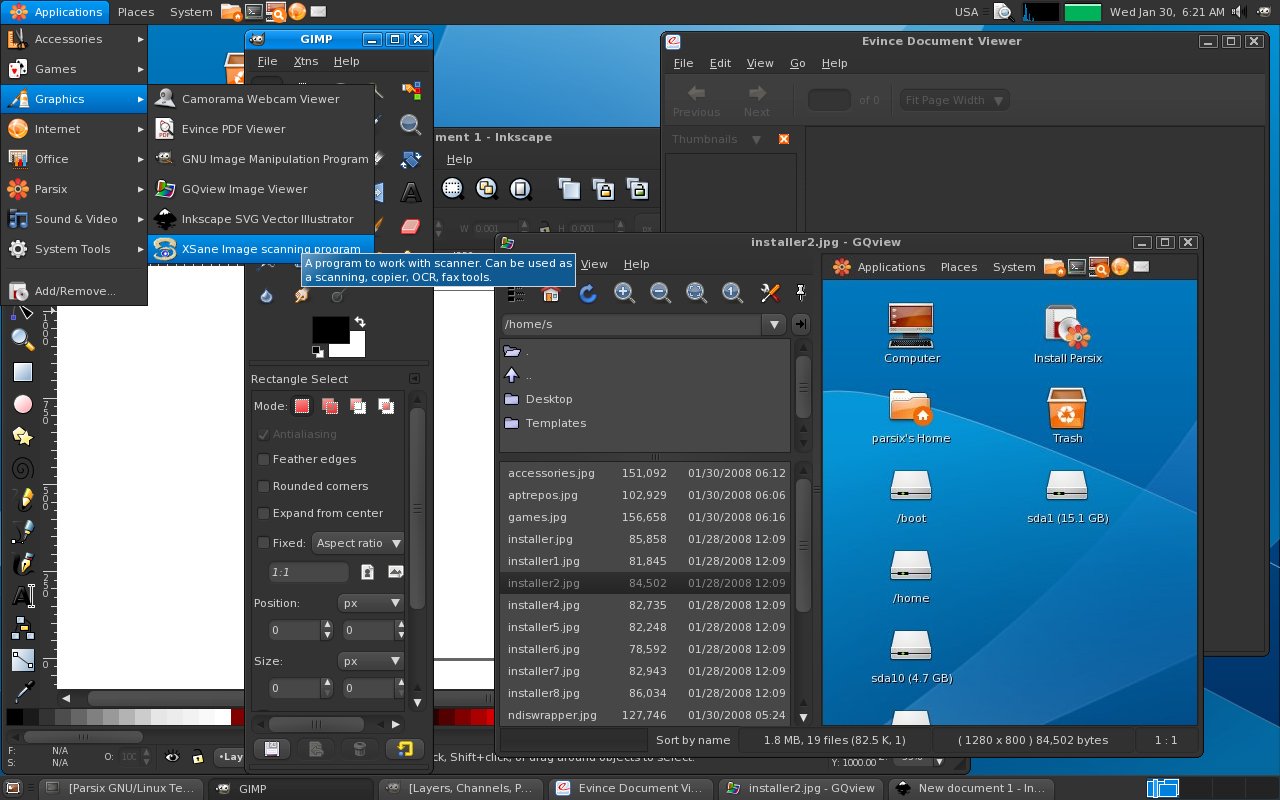Select Add to selection mode in GIMP

tap(330, 406)
